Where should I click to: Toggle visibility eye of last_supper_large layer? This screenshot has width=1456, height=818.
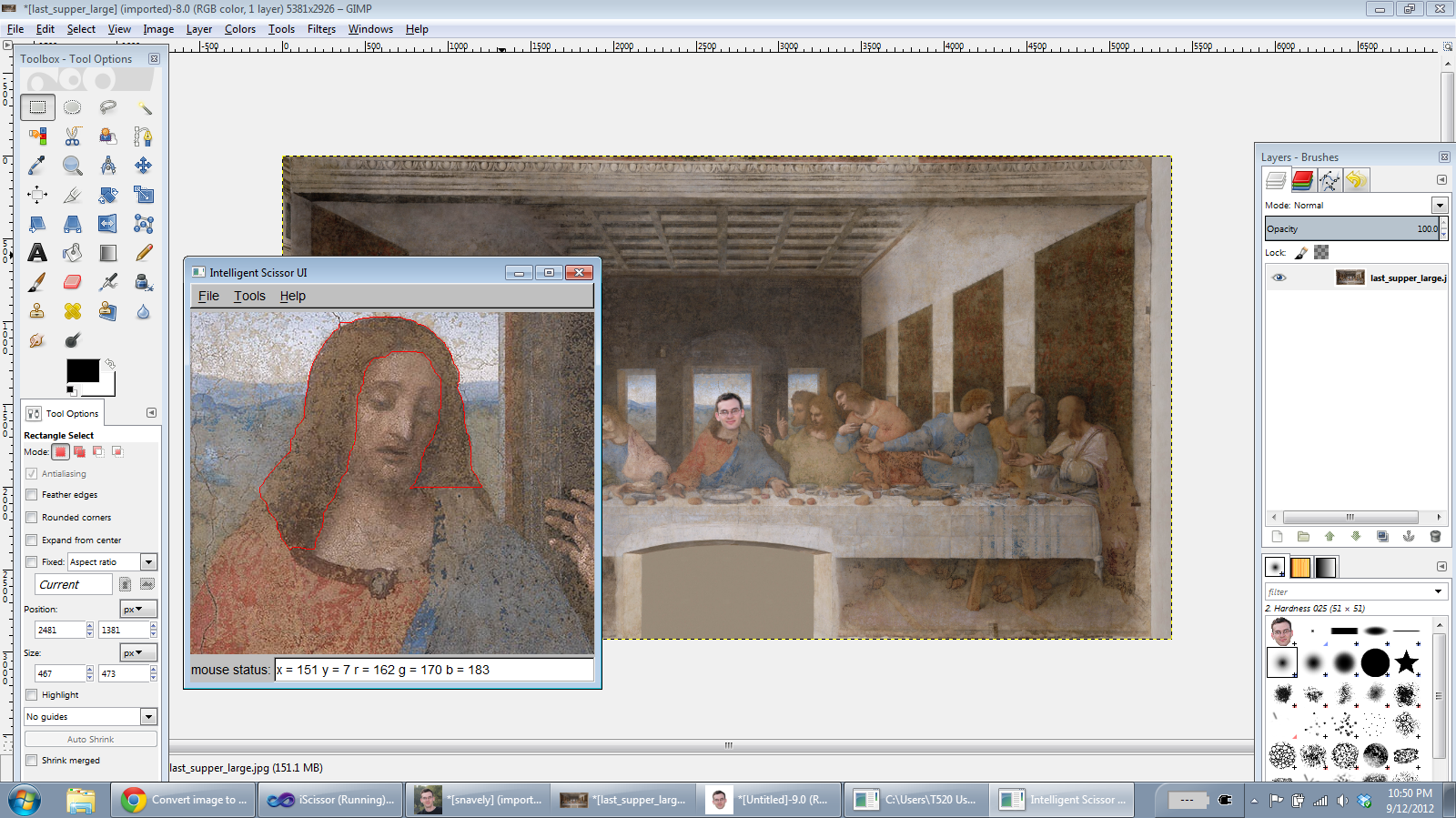tap(1279, 278)
